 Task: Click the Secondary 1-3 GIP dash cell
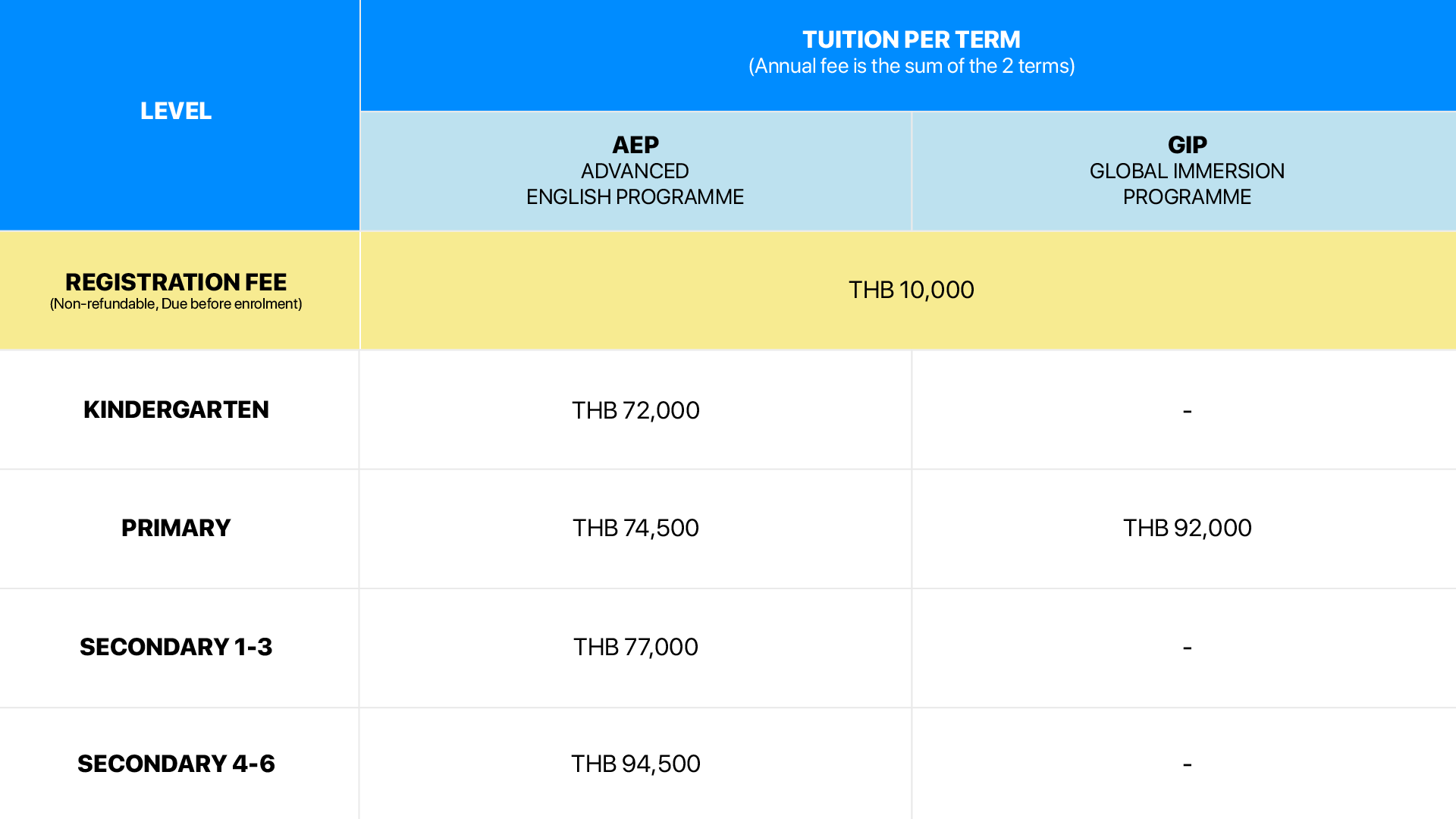[x=1187, y=648]
